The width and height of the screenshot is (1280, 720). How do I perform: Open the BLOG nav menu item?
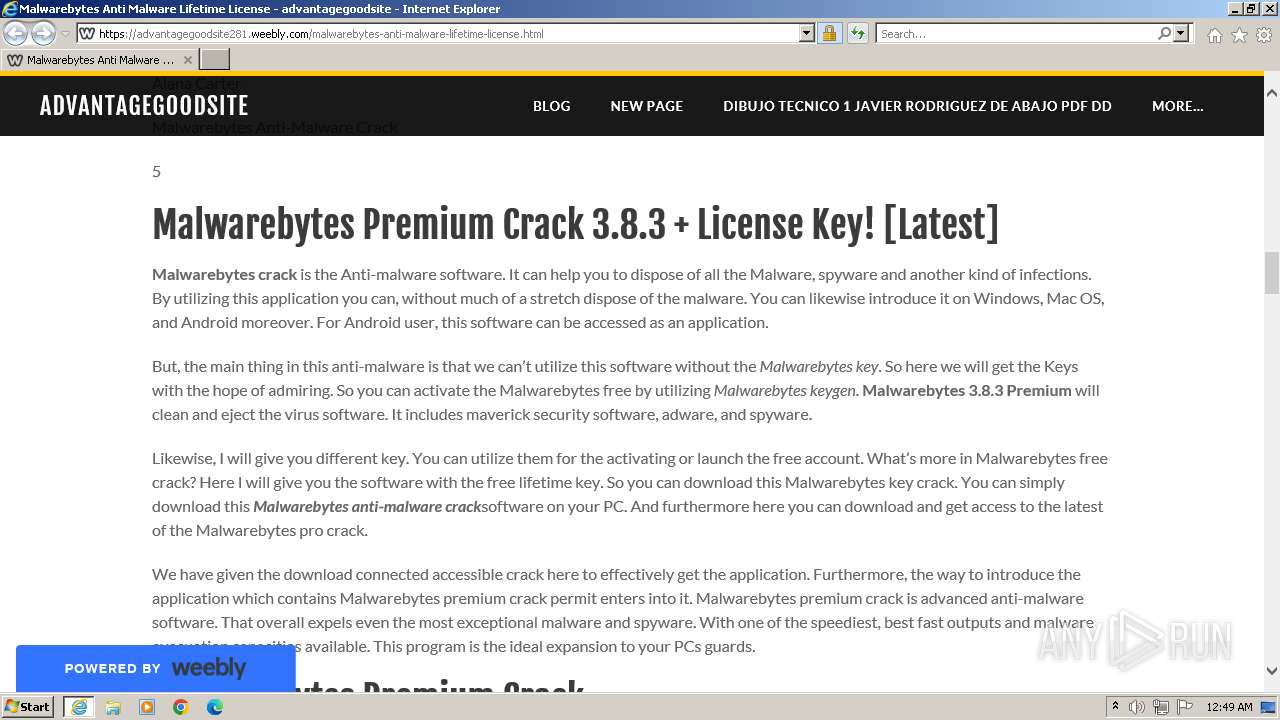coord(551,106)
